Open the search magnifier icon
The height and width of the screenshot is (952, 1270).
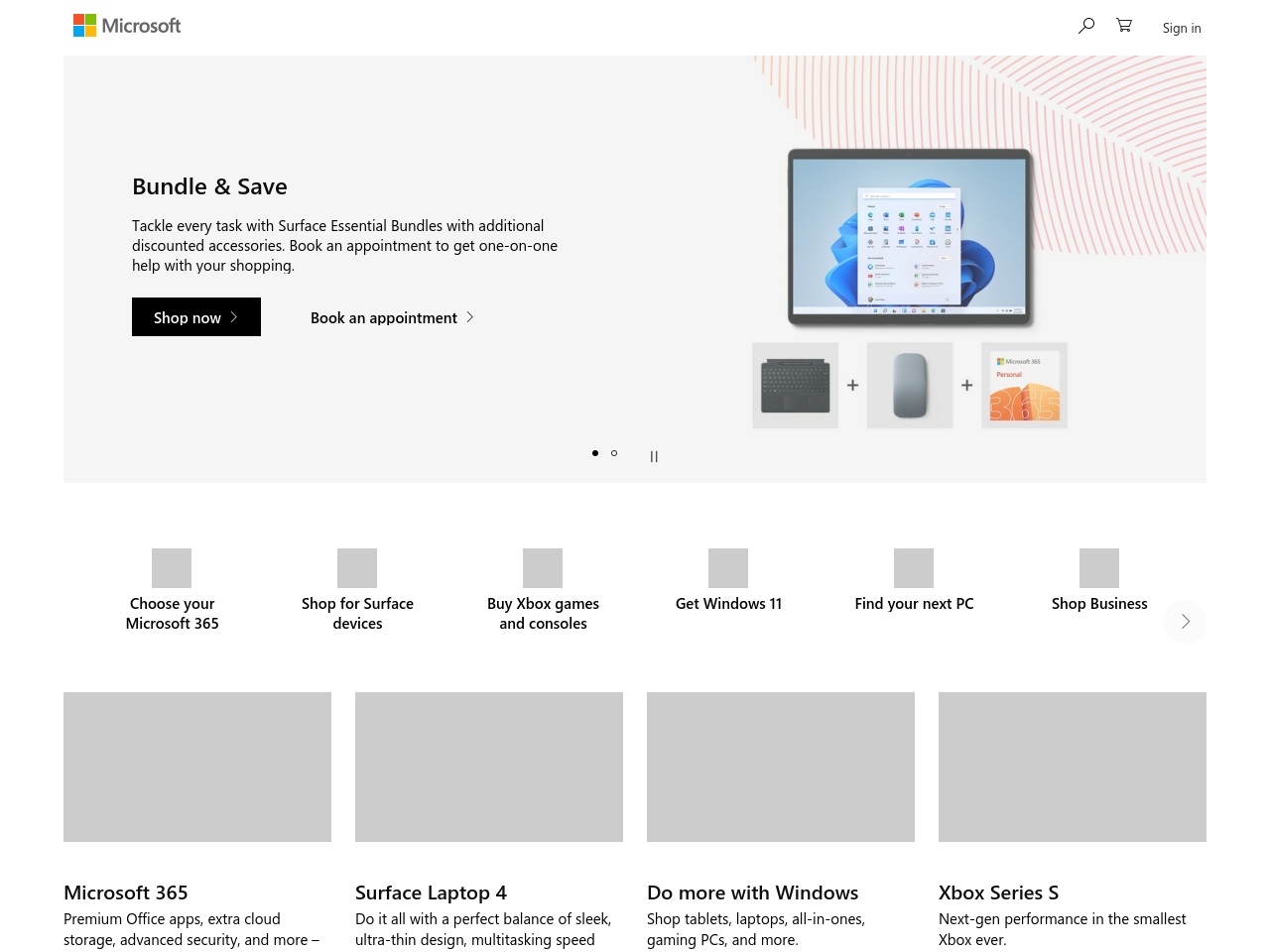[x=1086, y=26]
